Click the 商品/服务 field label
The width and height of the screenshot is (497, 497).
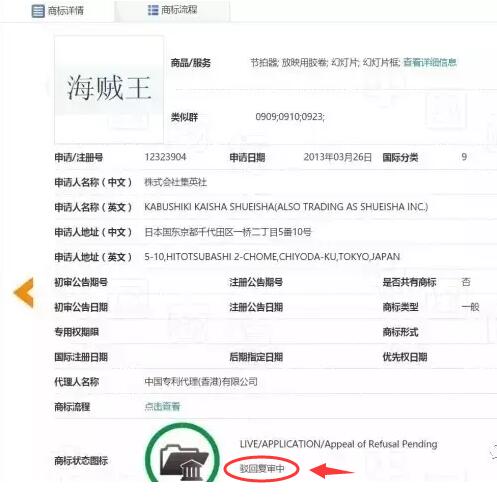coord(191,63)
